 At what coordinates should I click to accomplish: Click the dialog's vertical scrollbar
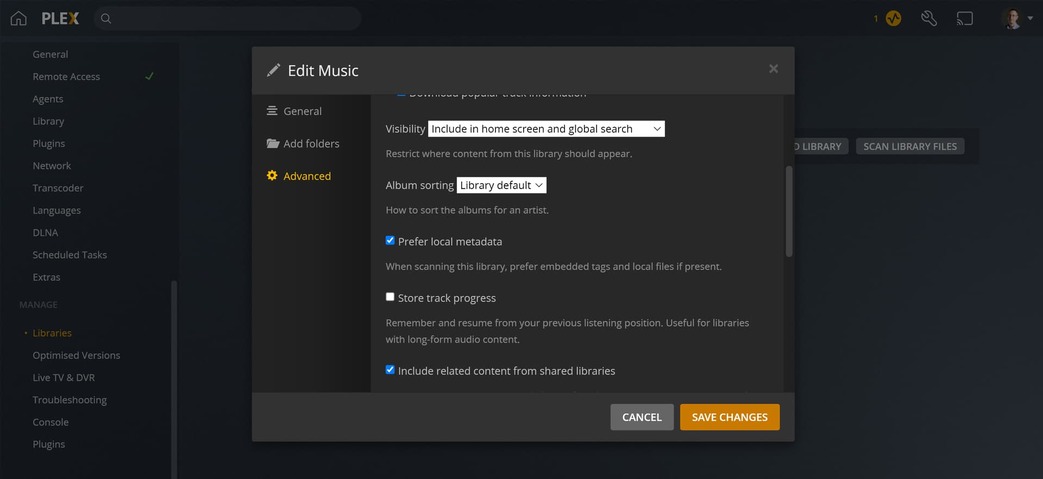789,210
